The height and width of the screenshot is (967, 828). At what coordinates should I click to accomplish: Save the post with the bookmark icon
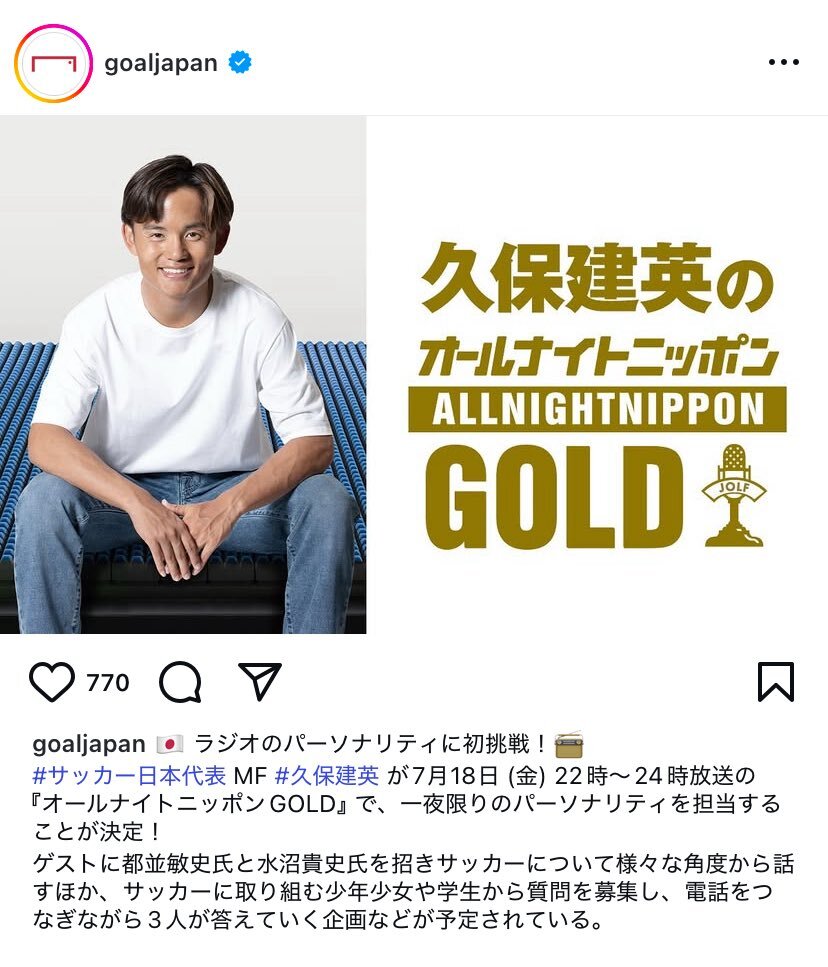(776, 682)
